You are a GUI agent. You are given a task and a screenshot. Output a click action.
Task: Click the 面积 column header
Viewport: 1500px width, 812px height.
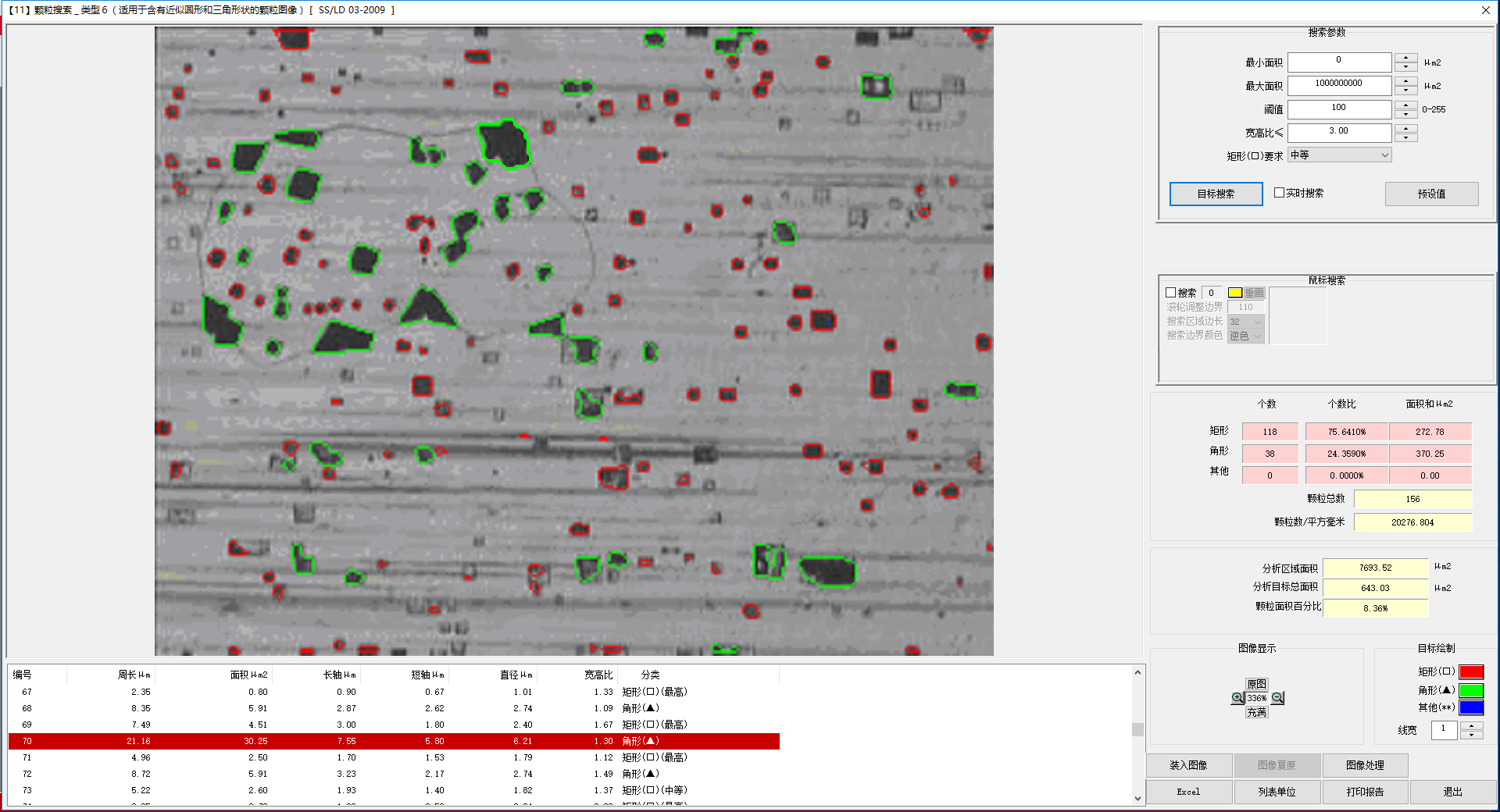pos(248,675)
